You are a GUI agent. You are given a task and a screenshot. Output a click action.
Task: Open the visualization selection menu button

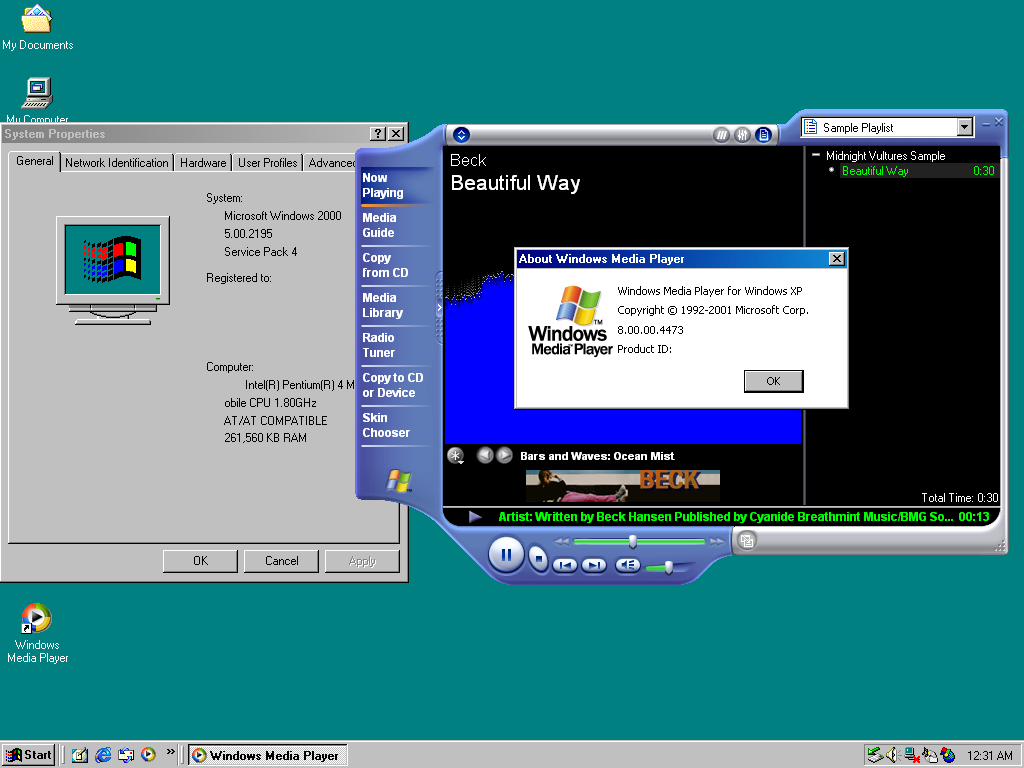pyautogui.click(x=456, y=456)
